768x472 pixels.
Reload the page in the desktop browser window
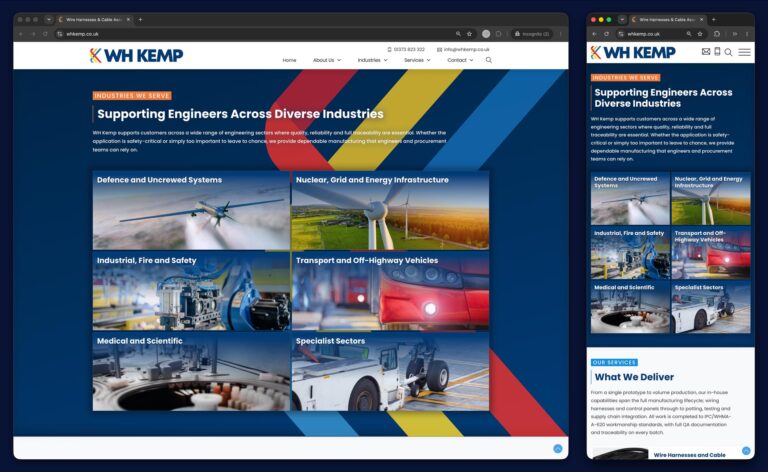[45, 34]
